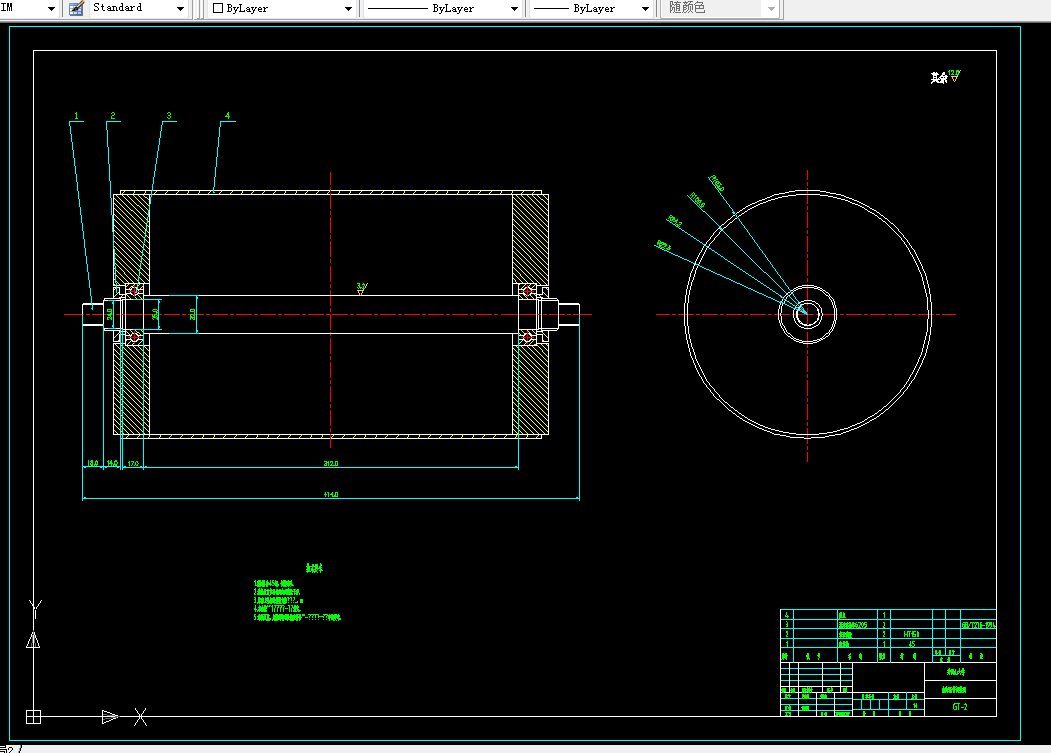Select part balloon number 4
The width and height of the screenshot is (1051, 753).
click(227, 116)
